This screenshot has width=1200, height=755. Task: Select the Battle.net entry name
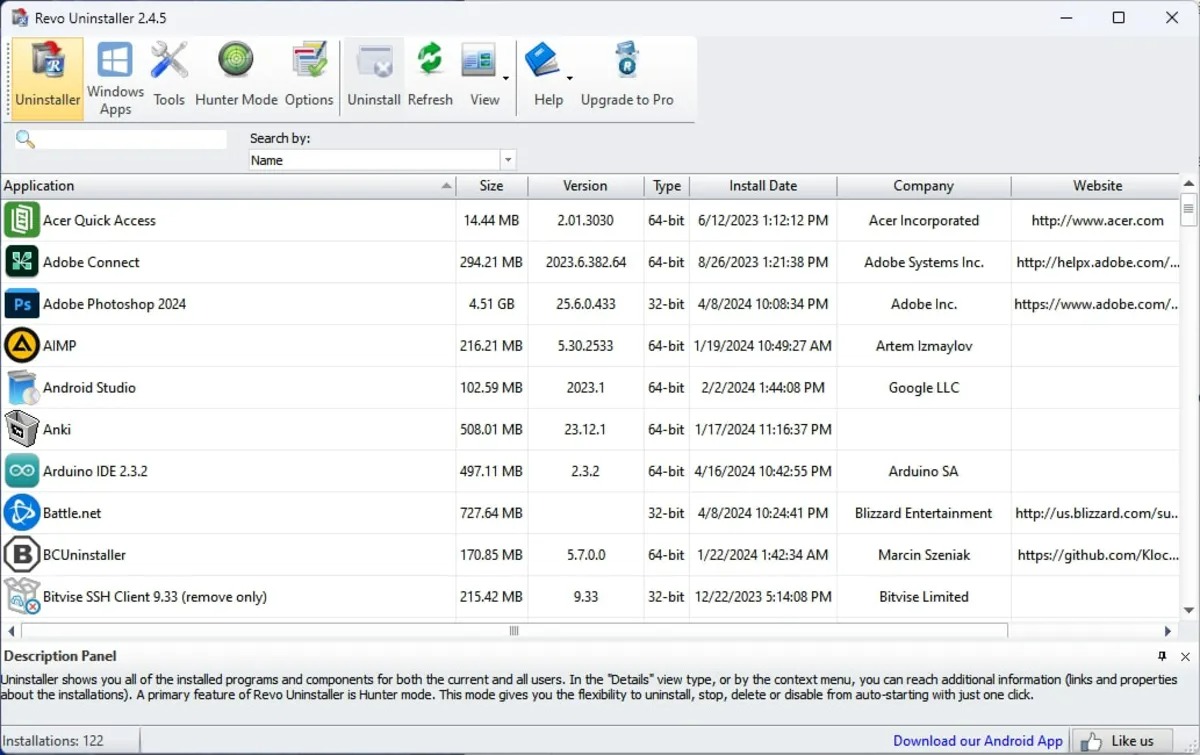pyautogui.click(x=72, y=513)
